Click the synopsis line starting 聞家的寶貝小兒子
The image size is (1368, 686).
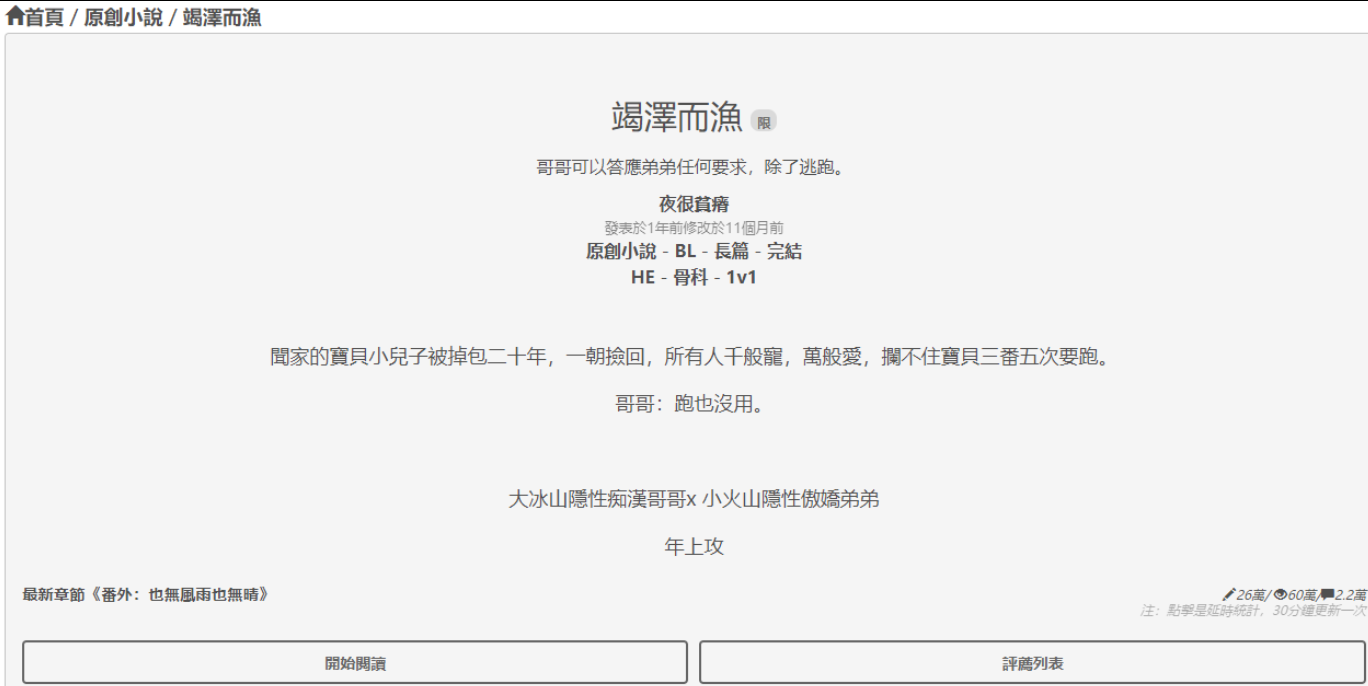692,357
